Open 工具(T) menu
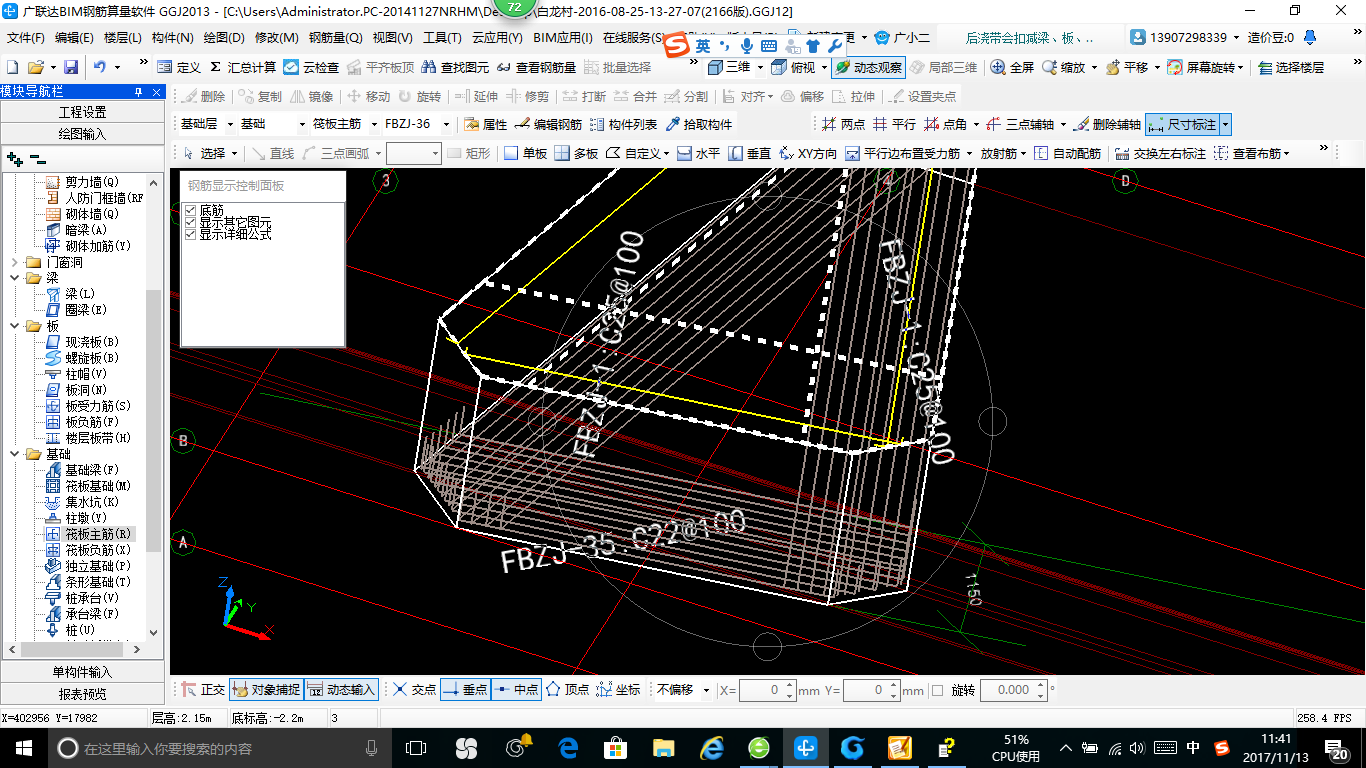The image size is (1366, 768). (x=442, y=38)
